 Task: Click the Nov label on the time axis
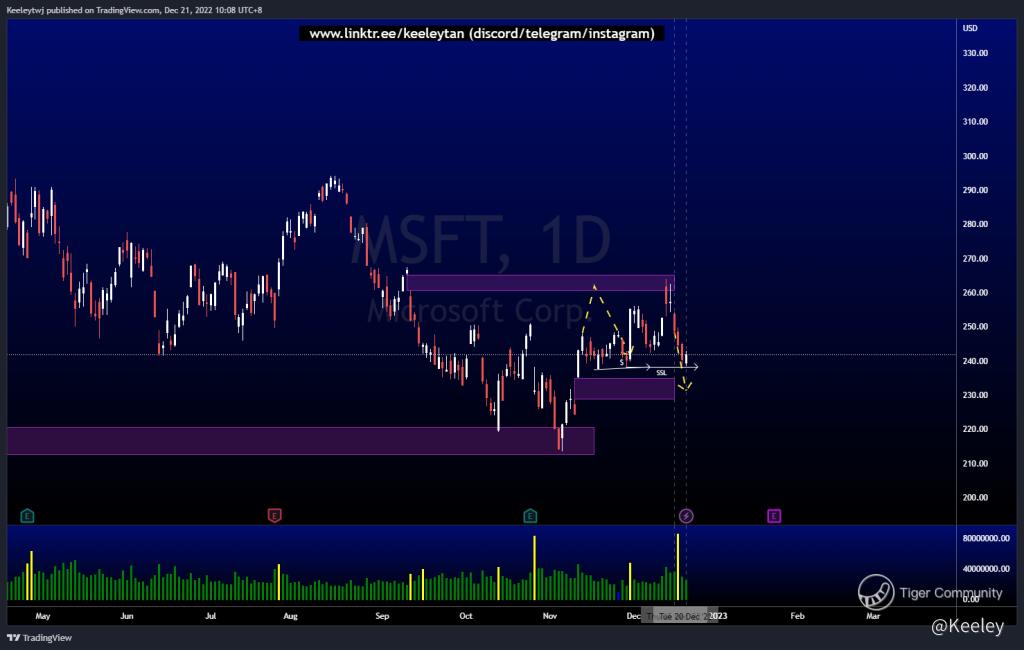(549, 616)
